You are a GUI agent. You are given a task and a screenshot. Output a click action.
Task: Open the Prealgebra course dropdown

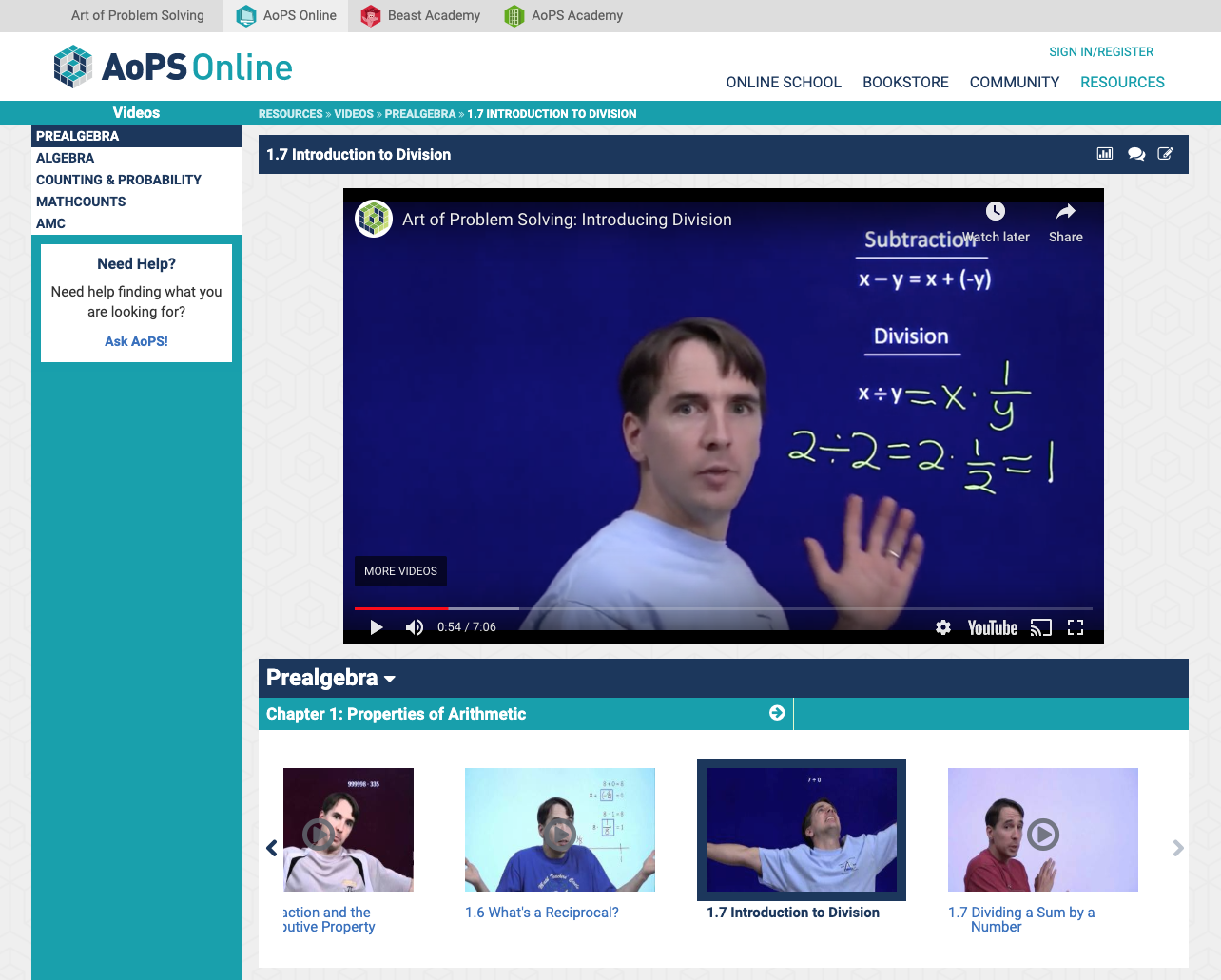tap(331, 678)
